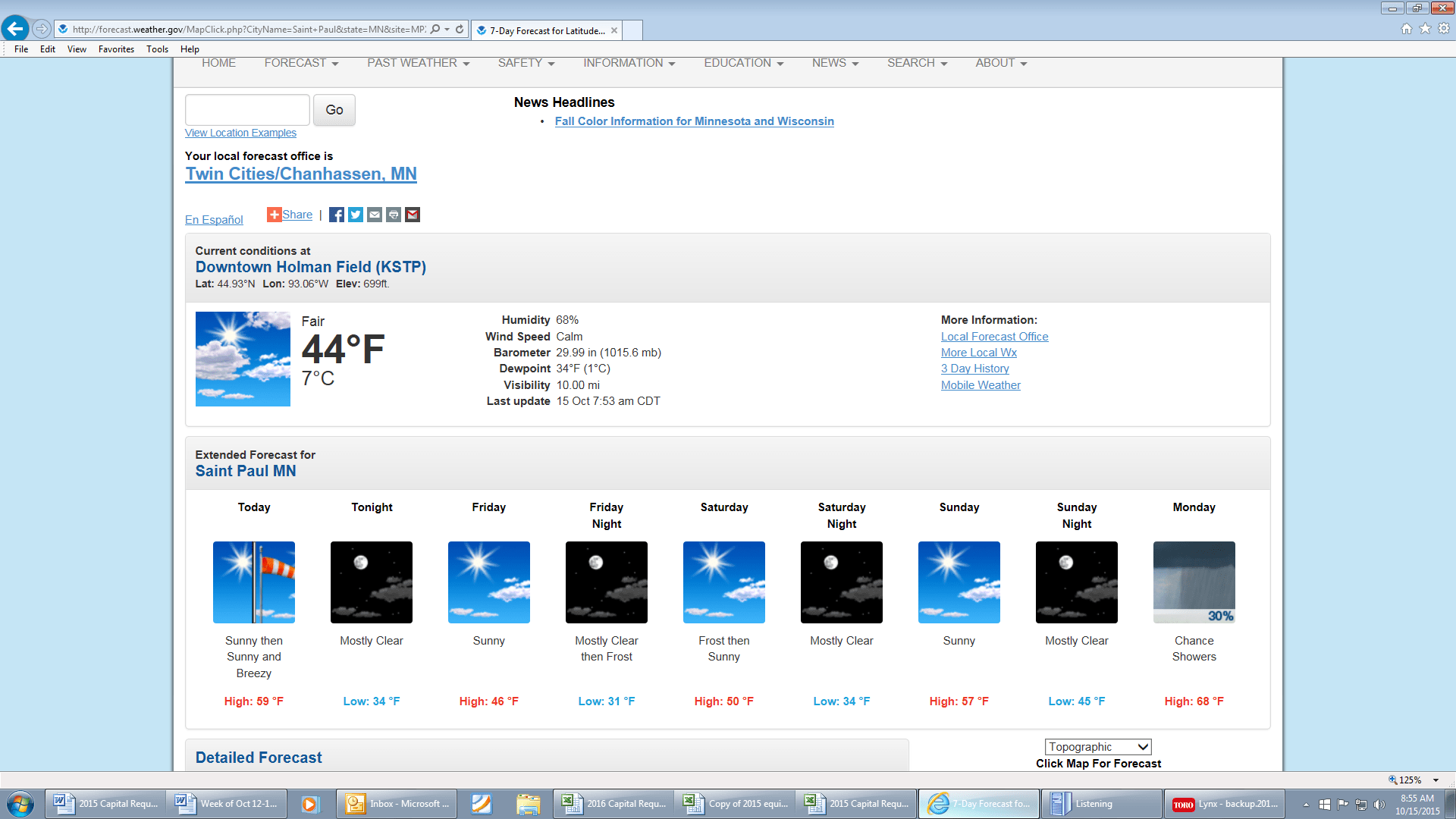Click the orange plus Share icon
The image size is (1456, 819).
(x=274, y=215)
